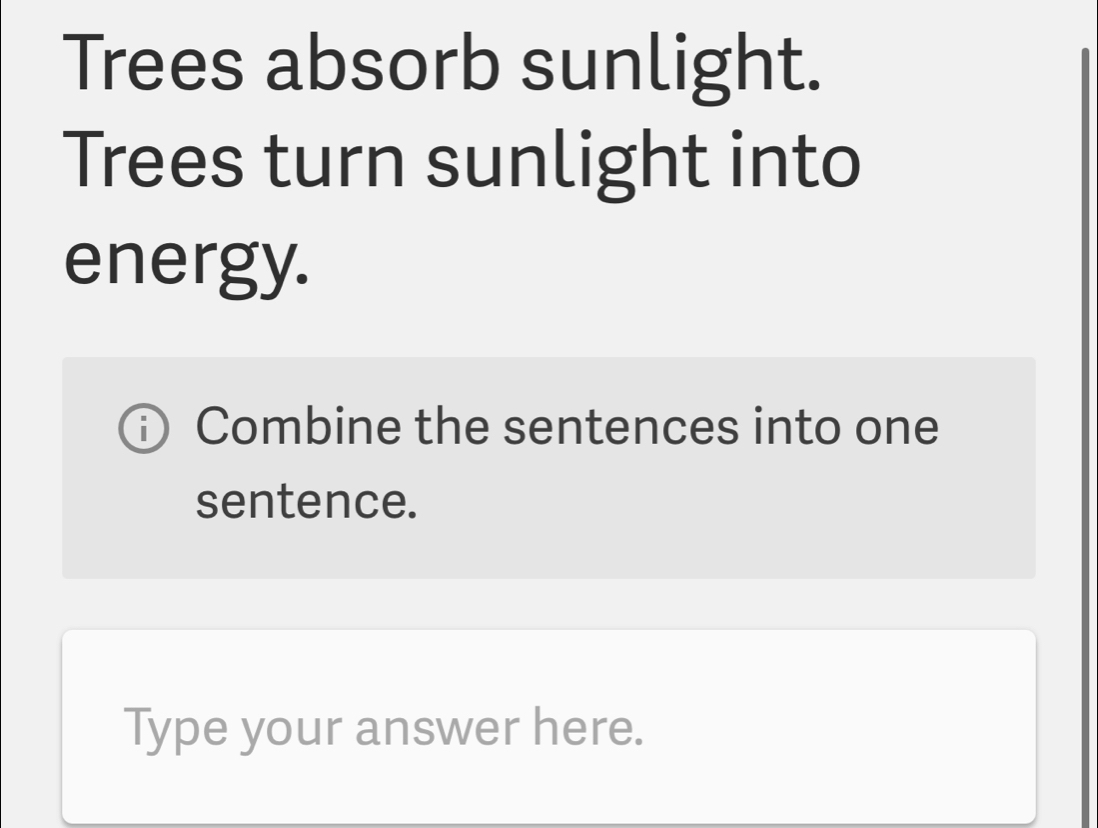Select the information symbol beside the instructions
Viewport: 1098px width, 828px height.
pos(143,427)
